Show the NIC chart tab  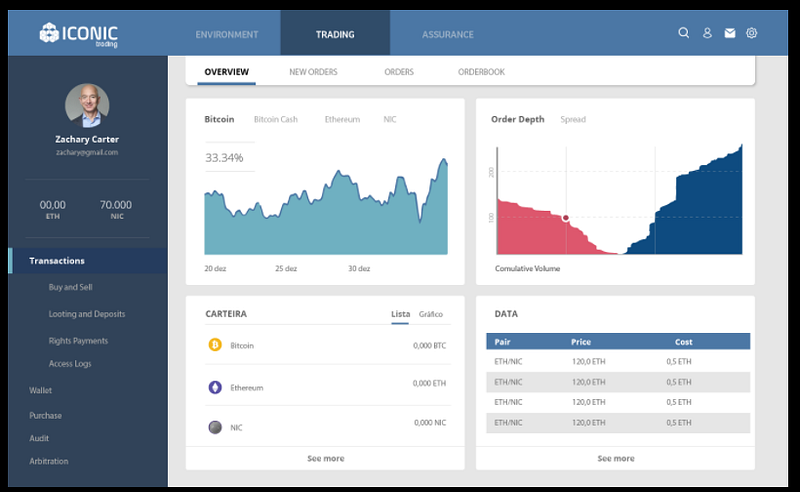click(x=390, y=119)
